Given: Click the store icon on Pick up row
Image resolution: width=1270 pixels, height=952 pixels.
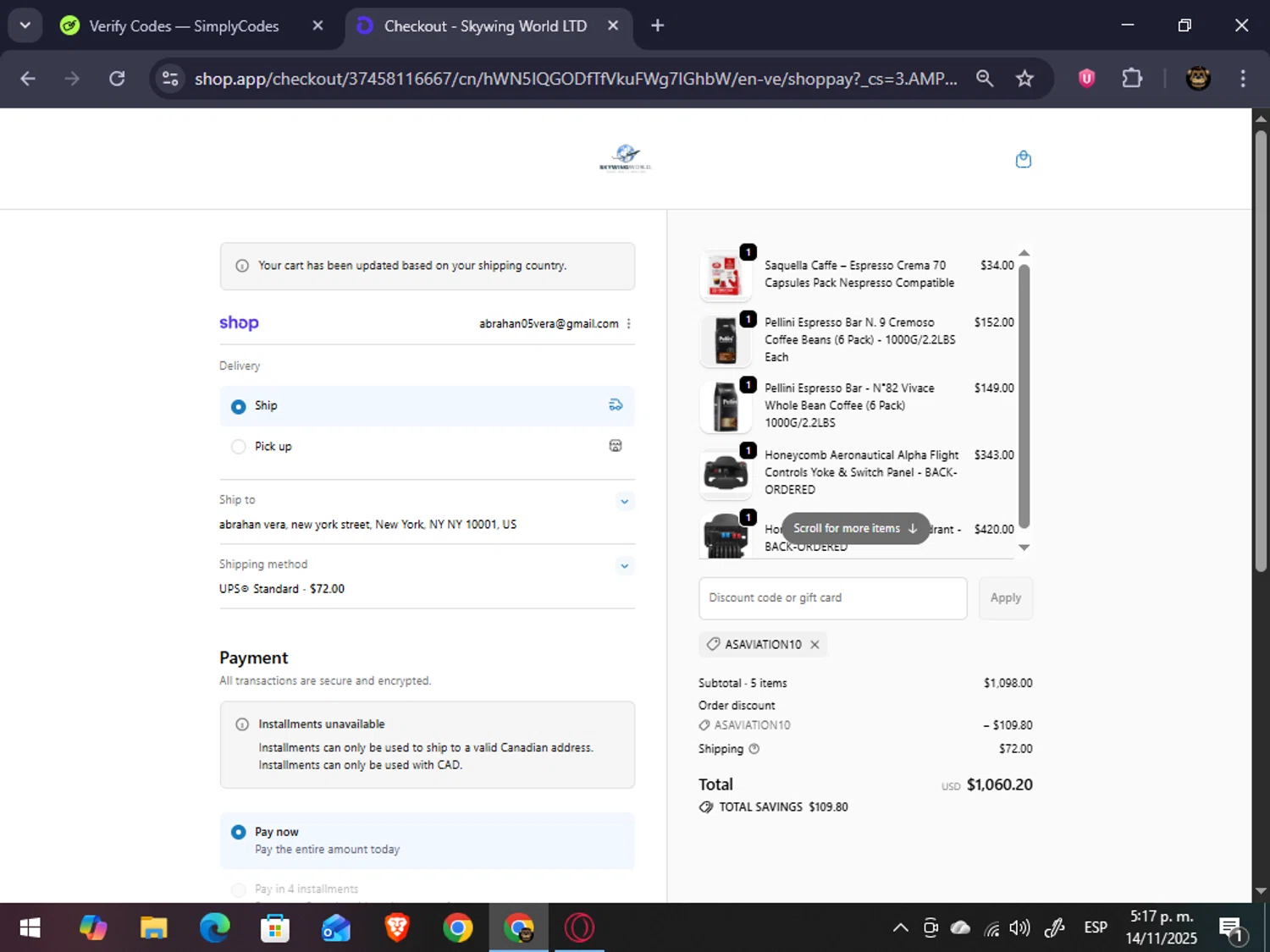Looking at the screenshot, I should click(616, 446).
